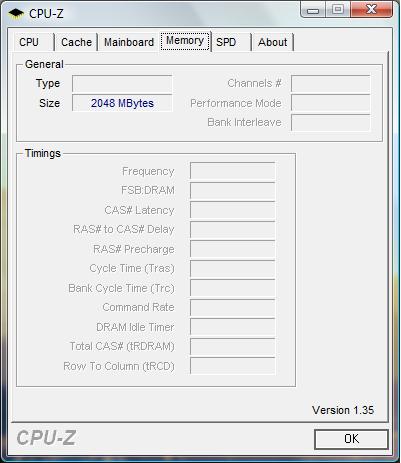Screen dimensions: 401x463
Task: Go to the SPD tab
Action: point(231,42)
